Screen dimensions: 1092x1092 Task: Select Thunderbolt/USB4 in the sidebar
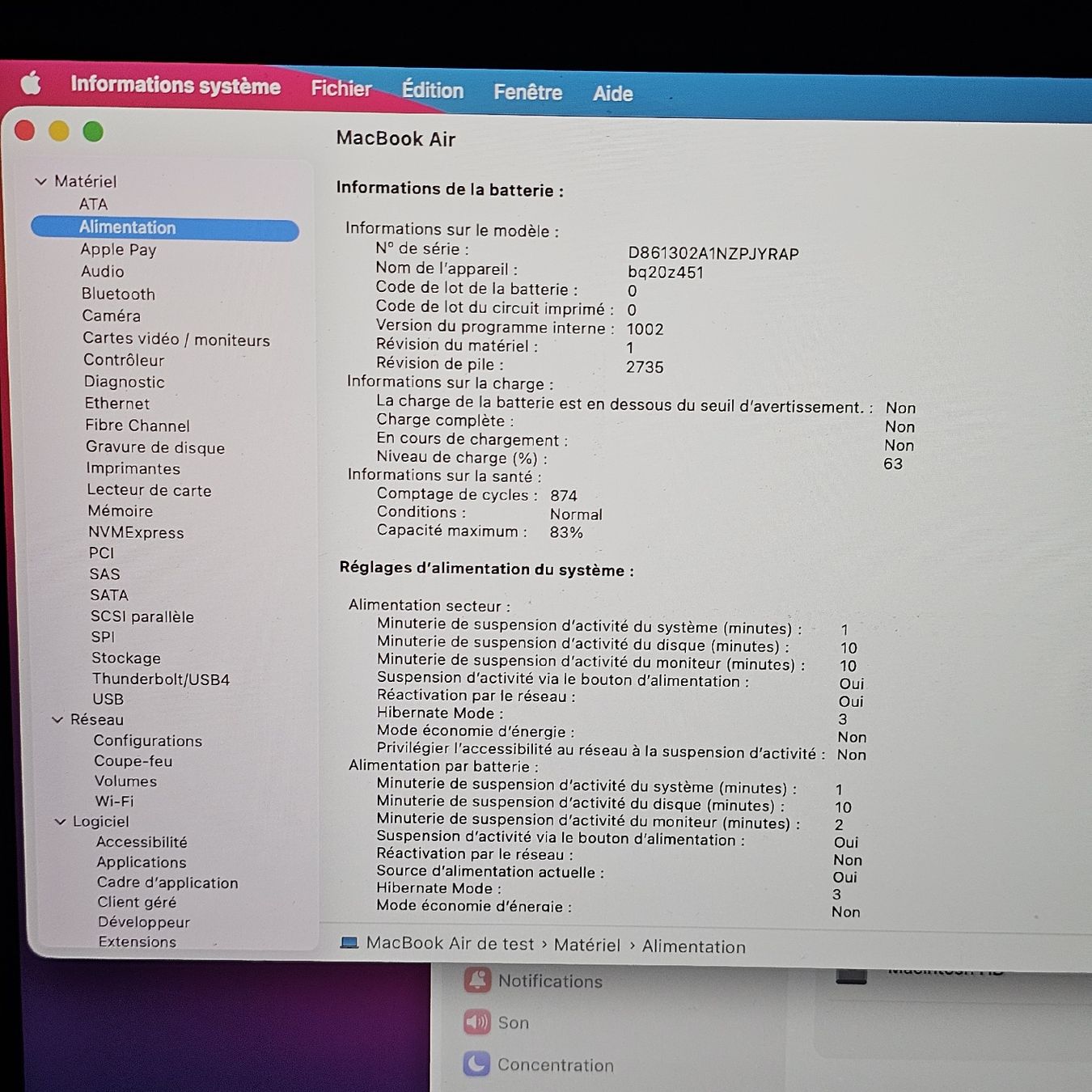pyautogui.click(x=161, y=679)
